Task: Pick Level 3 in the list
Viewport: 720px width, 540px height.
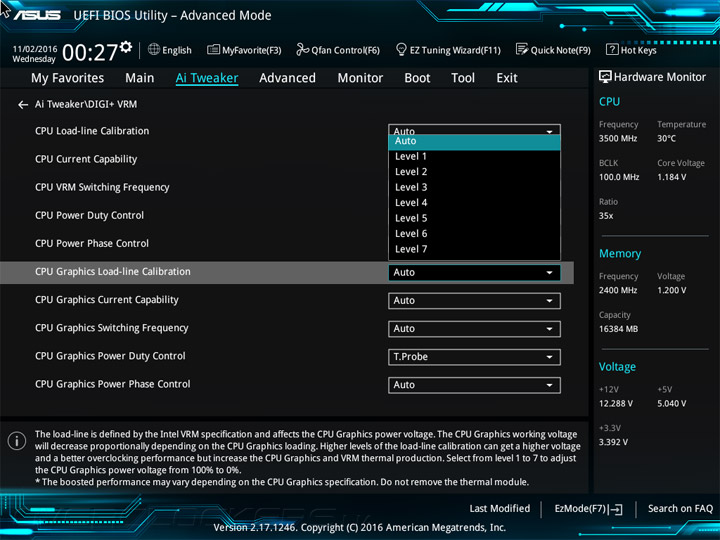Action: [x=474, y=187]
